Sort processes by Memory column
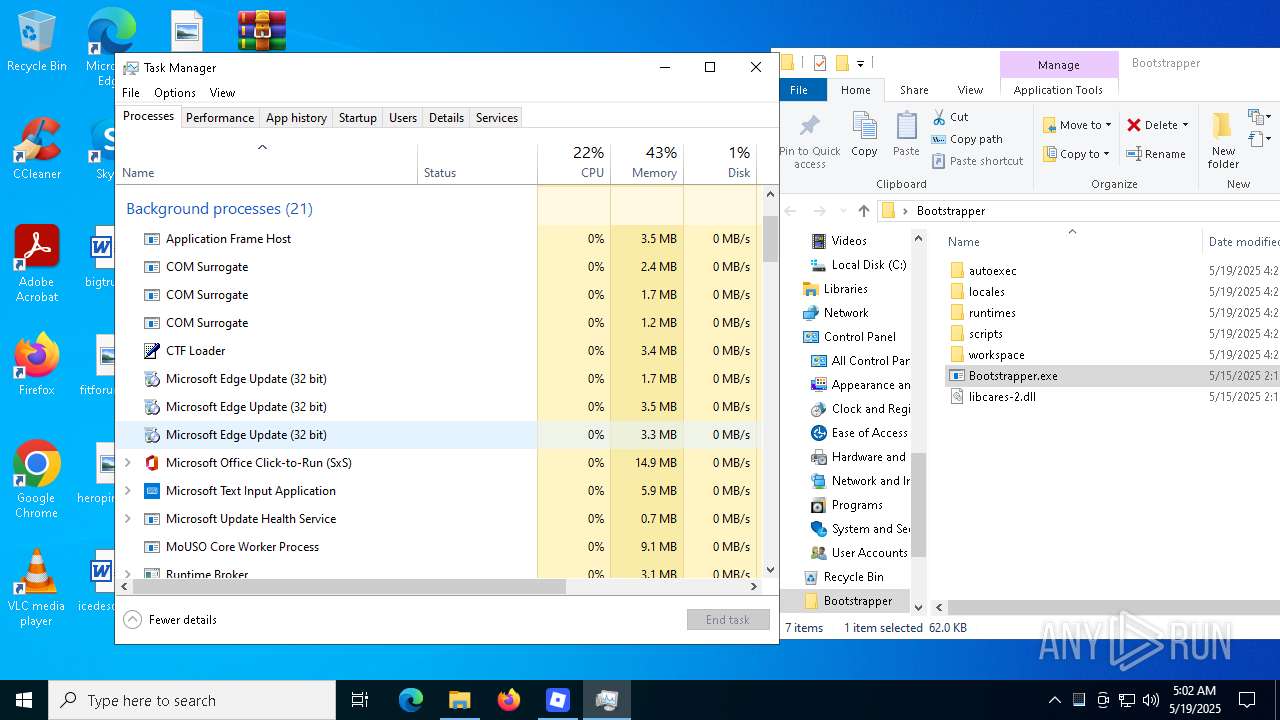This screenshot has height=720, width=1280. pos(647,162)
